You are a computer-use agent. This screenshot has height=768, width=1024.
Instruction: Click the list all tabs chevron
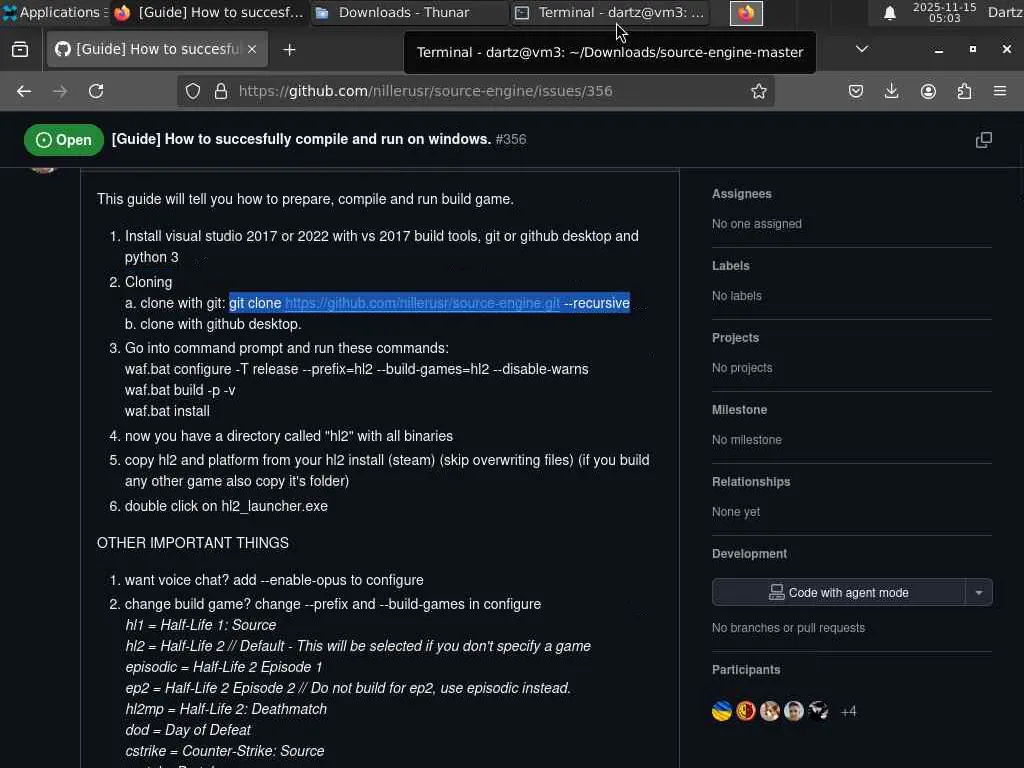(x=862, y=49)
